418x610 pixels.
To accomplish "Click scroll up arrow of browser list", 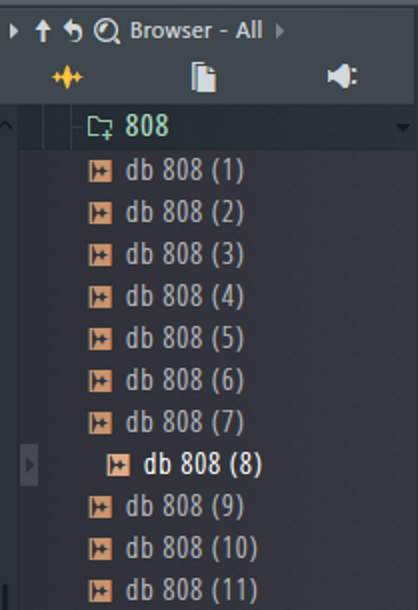I will (7, 125).
